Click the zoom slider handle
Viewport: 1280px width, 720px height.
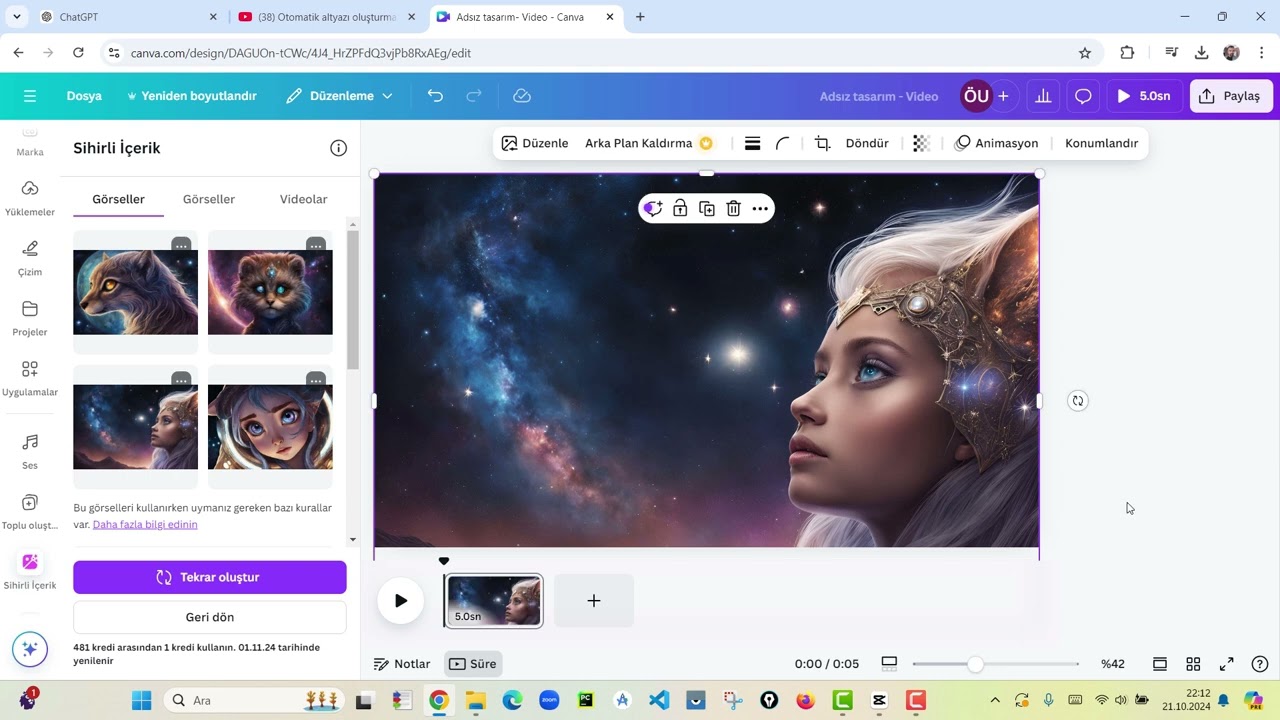tap(975, 664)
